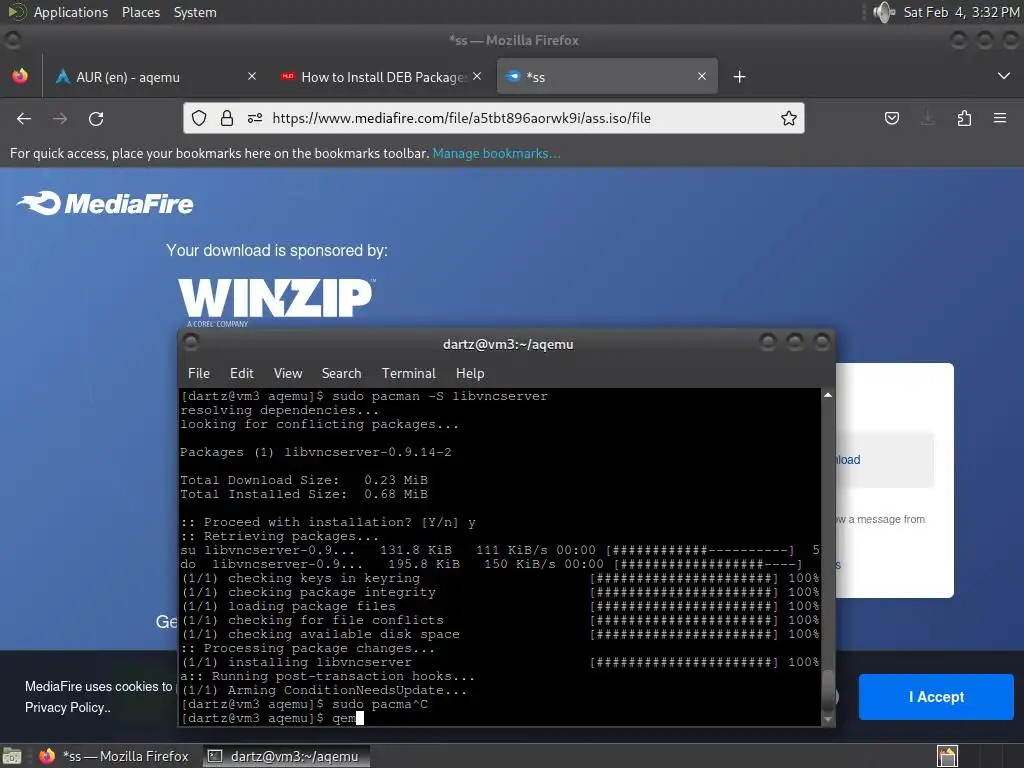1024x768 pixels.
Task: Click text 'checking keys in keyring'
Action: (323, 579)
